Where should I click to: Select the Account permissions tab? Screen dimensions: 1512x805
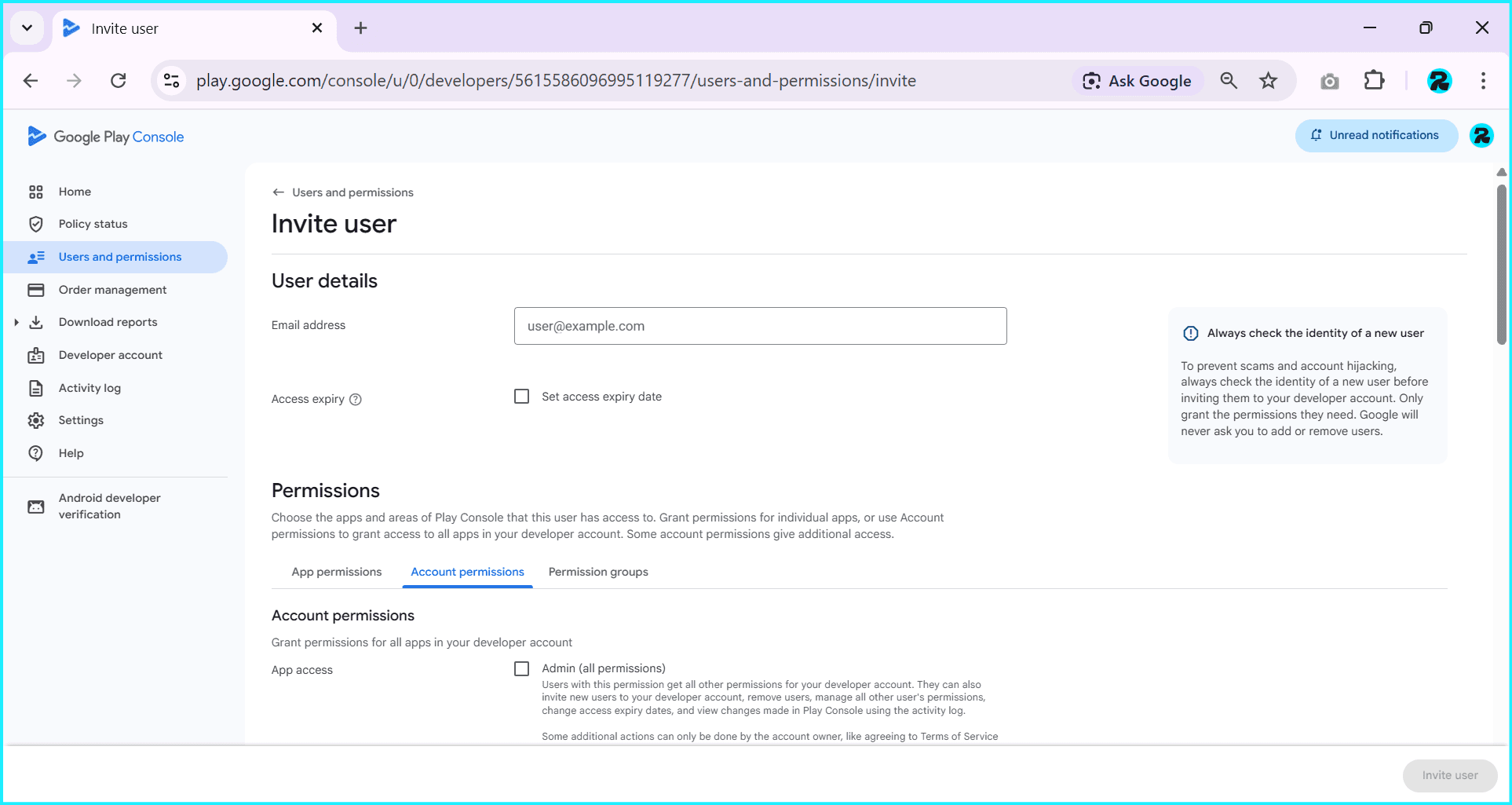467,572
